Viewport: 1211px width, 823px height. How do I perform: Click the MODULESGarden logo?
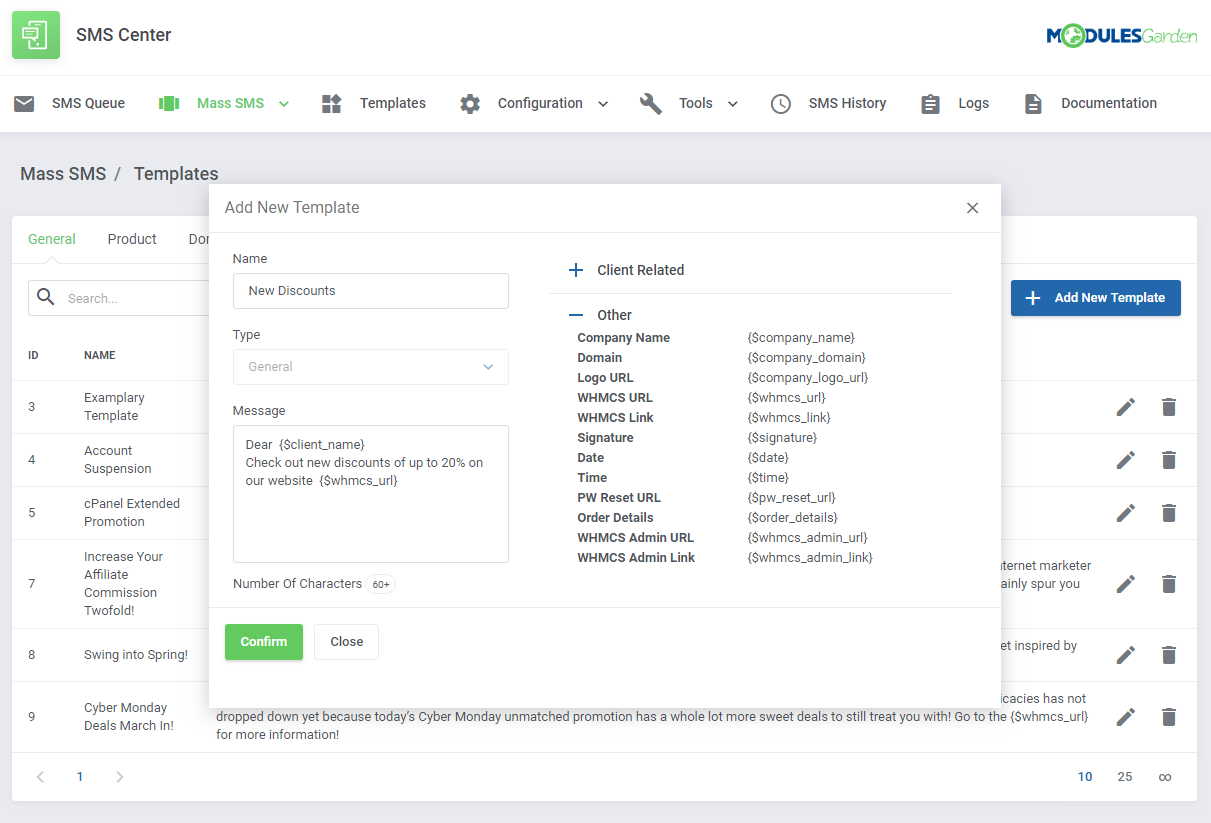(1122, 34)
